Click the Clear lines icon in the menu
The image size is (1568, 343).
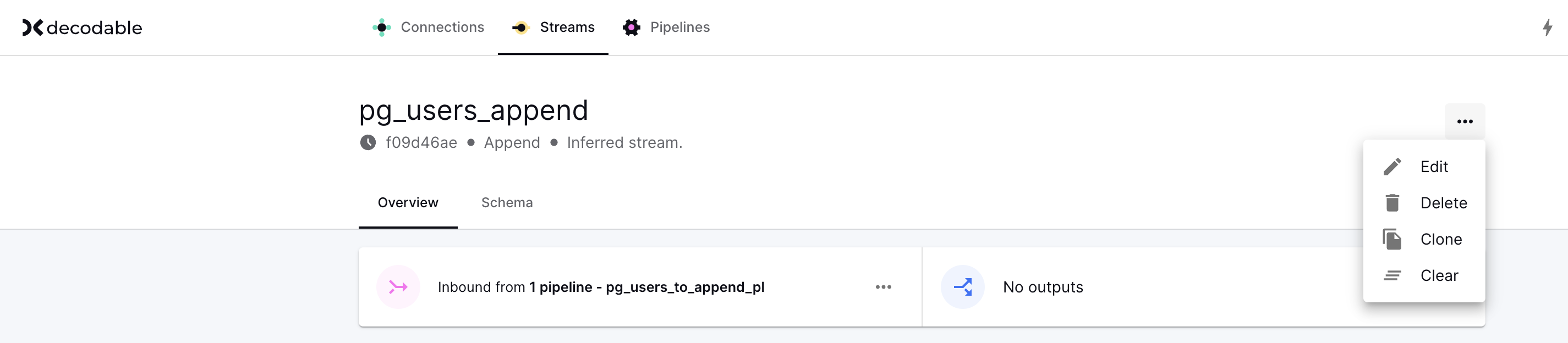coord(1392,275)
